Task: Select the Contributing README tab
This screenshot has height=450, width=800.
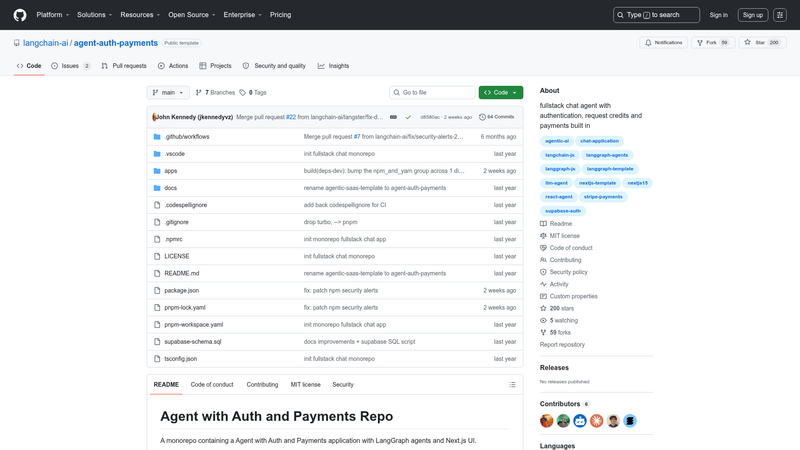Action: tap(262, 385)
